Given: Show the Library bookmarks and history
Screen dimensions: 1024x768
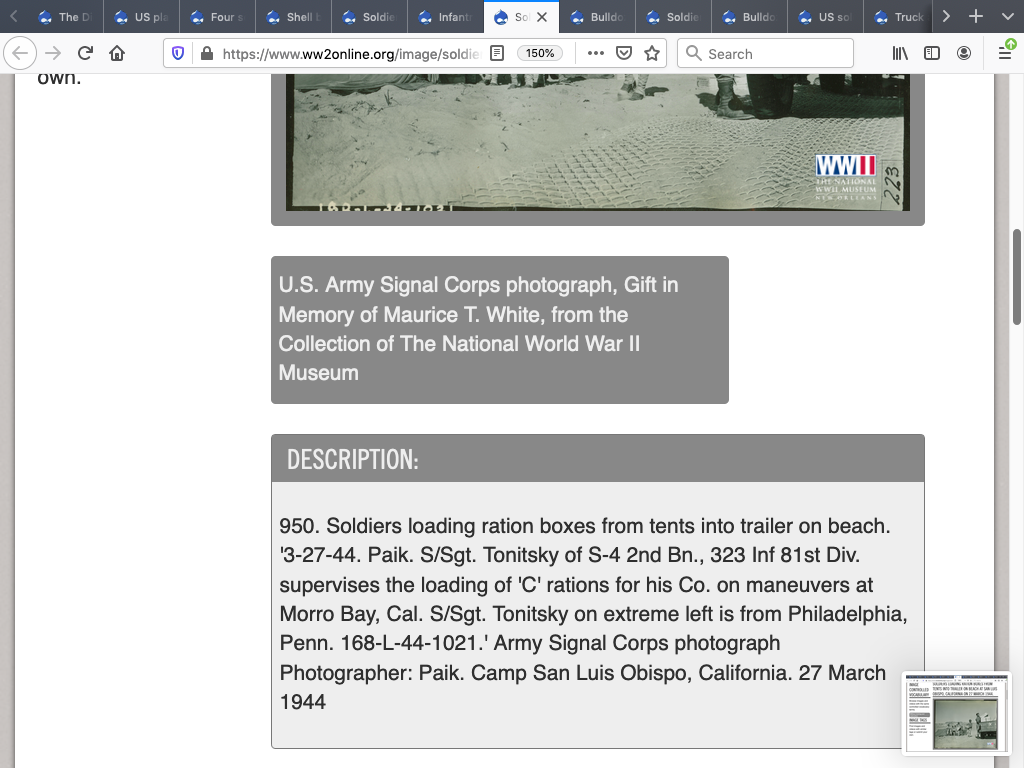Looking at the screenshot, I should point(900,54).
